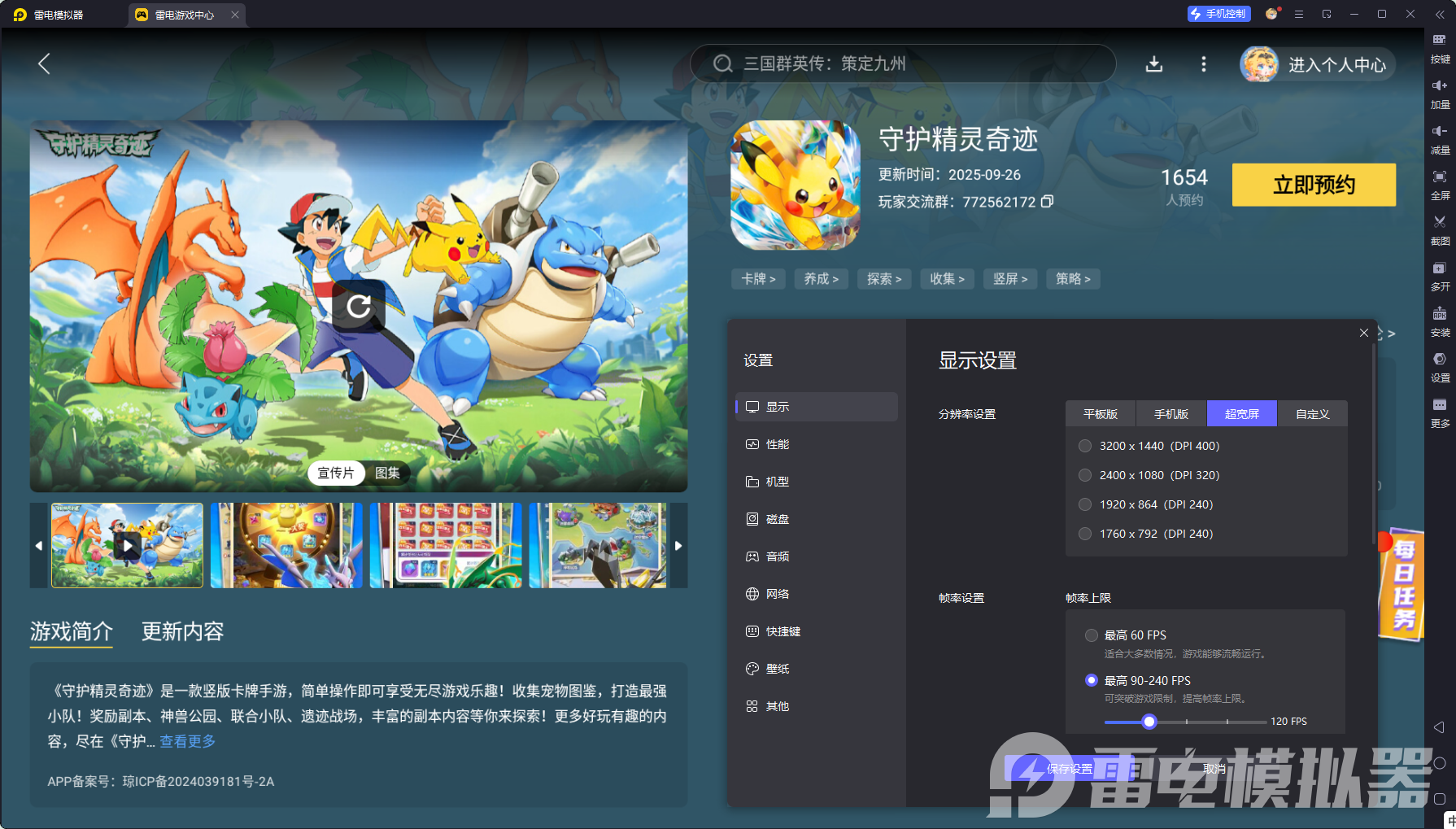Open the 多开 multi-instance tool
This screenshot has height=829, width=1456.
tap(1440, 277)
